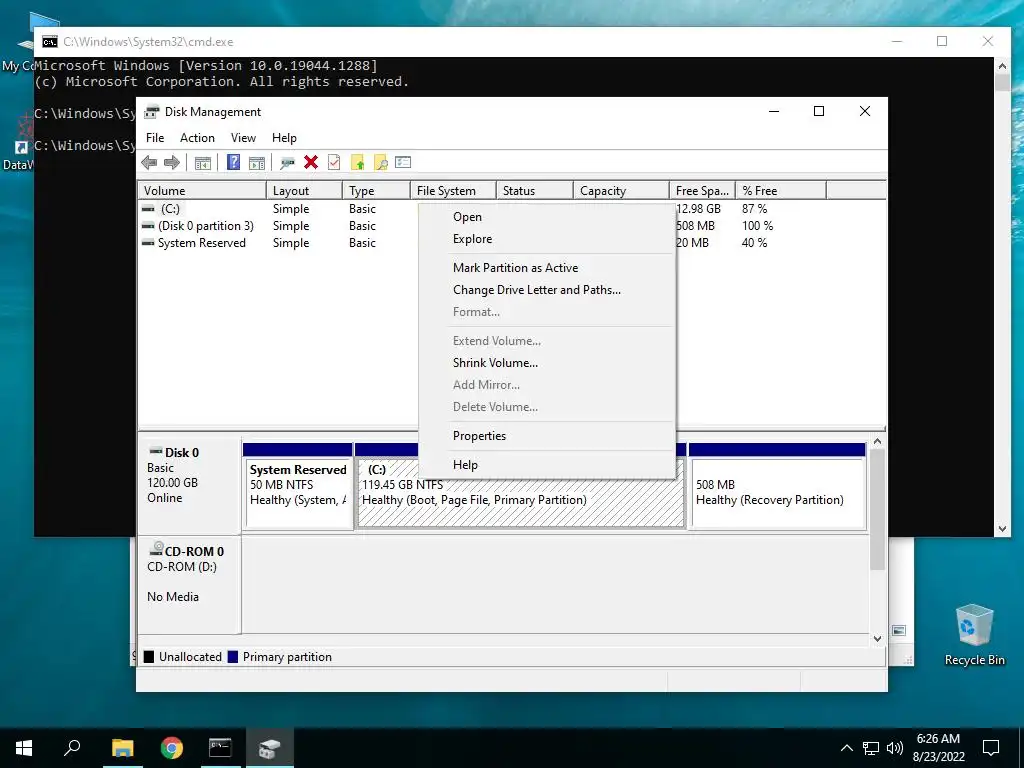
Task: Click the red X Delete toolbar icon
Action: (311, 162)
